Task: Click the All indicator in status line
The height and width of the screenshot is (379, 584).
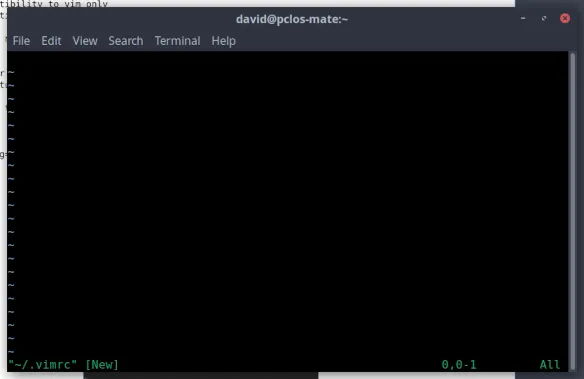Action: (550, 364)
